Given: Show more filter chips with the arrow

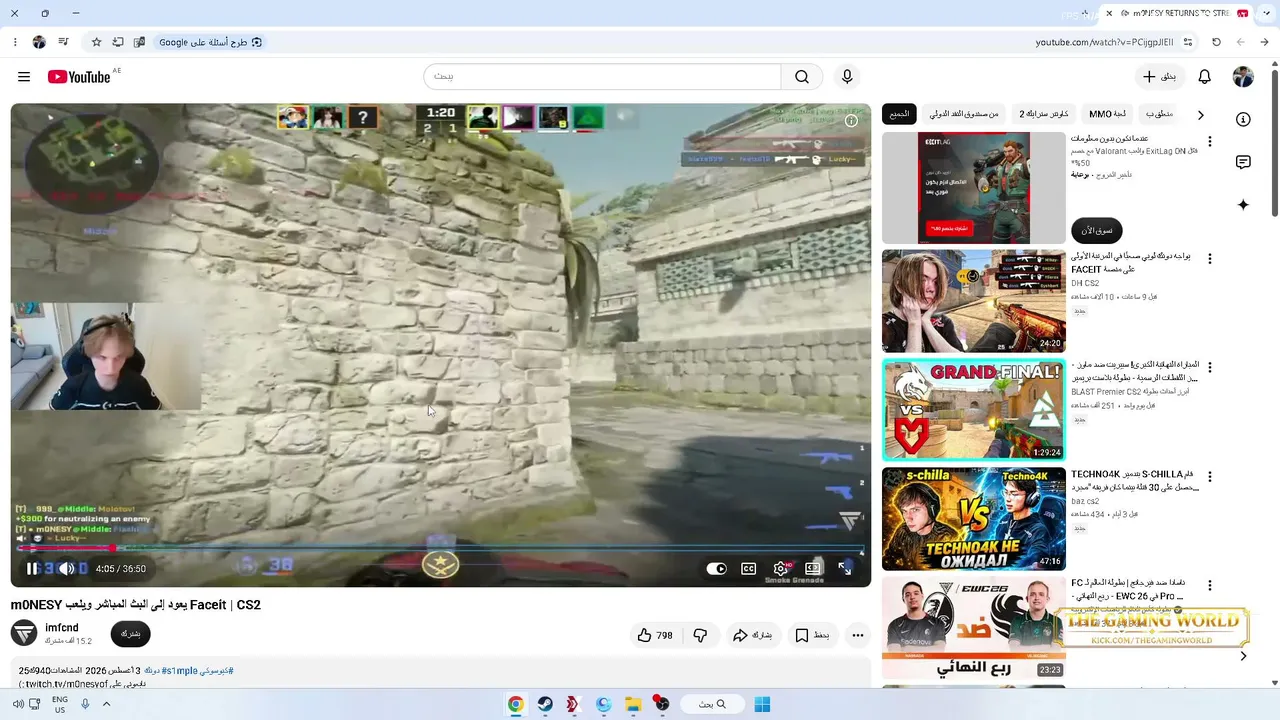Looking at the screenshot, I should [x=1201, y=115].
